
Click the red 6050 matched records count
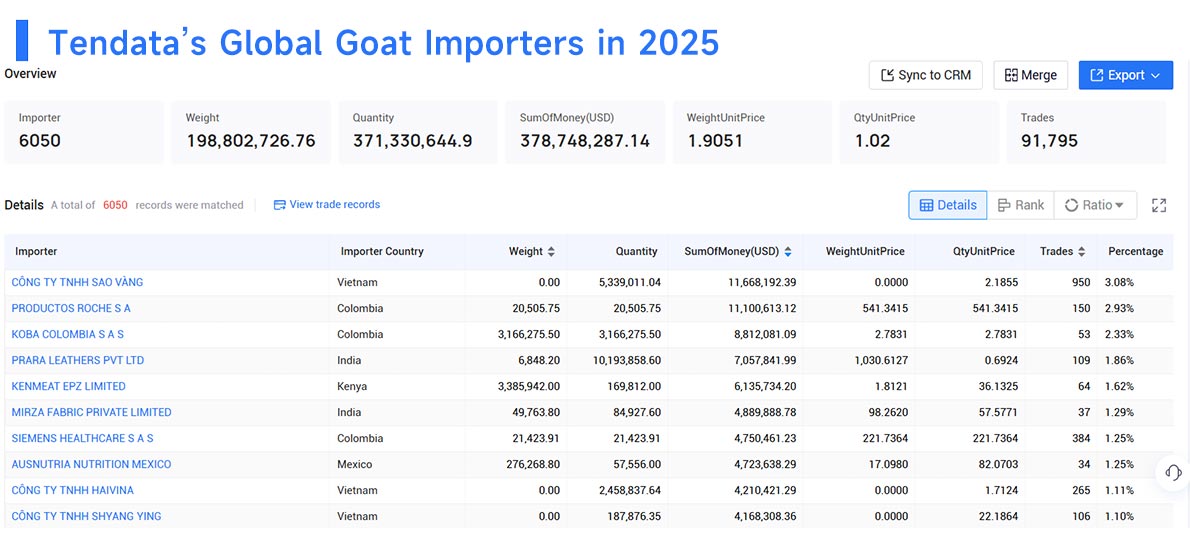click(115, 205)
